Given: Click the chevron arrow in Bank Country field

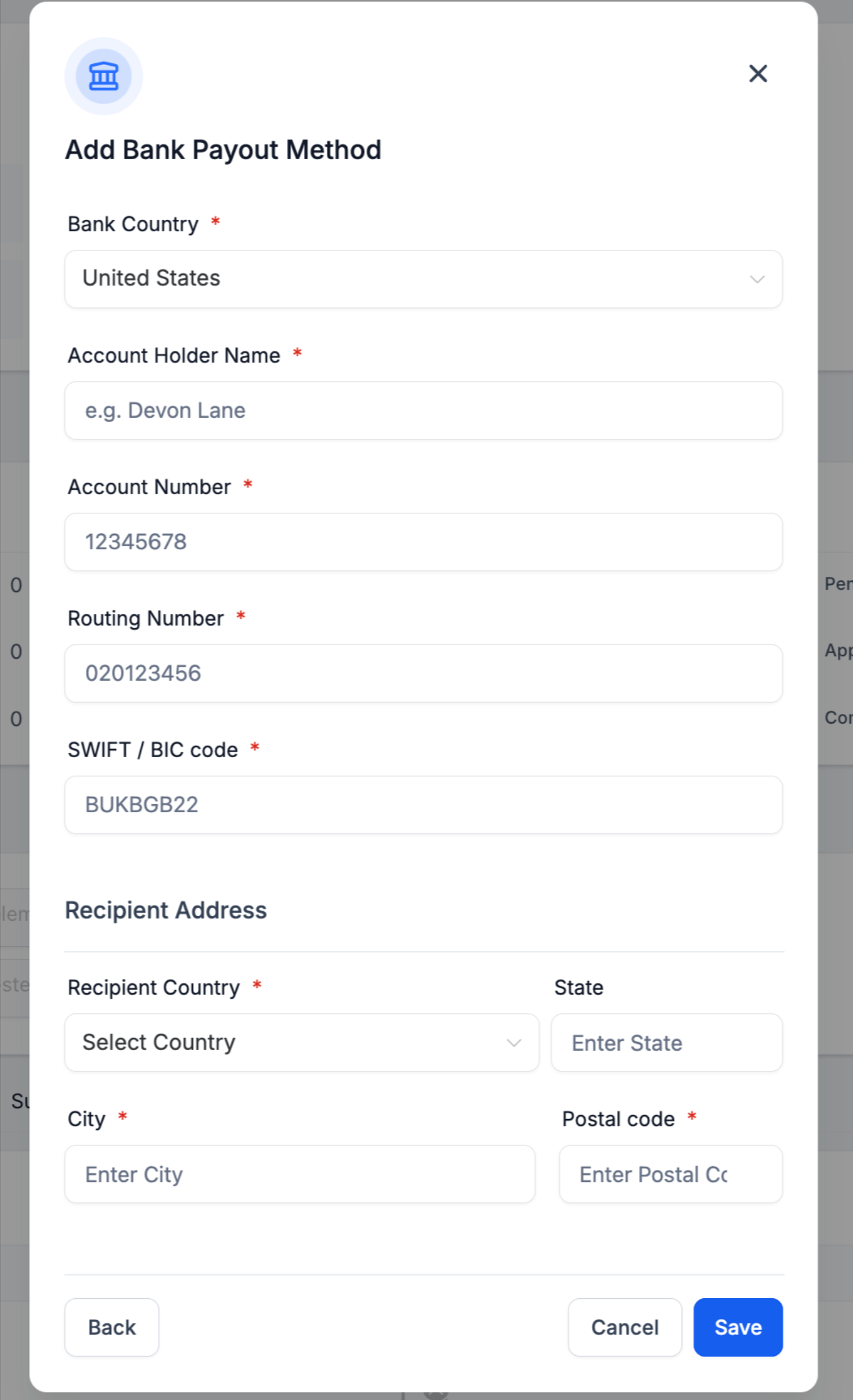Looking at the screenshot, I should coord(757,279).
